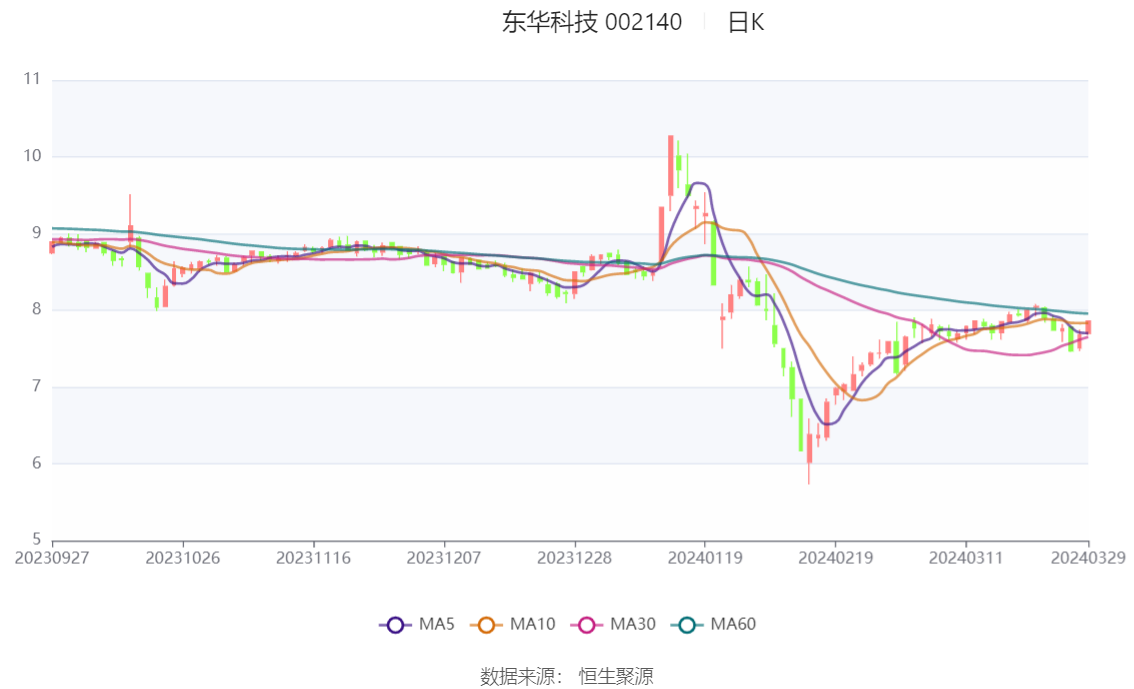
Task: Click the MA5 legend label text
Action: pyautogui.click(x=437, y=624)
